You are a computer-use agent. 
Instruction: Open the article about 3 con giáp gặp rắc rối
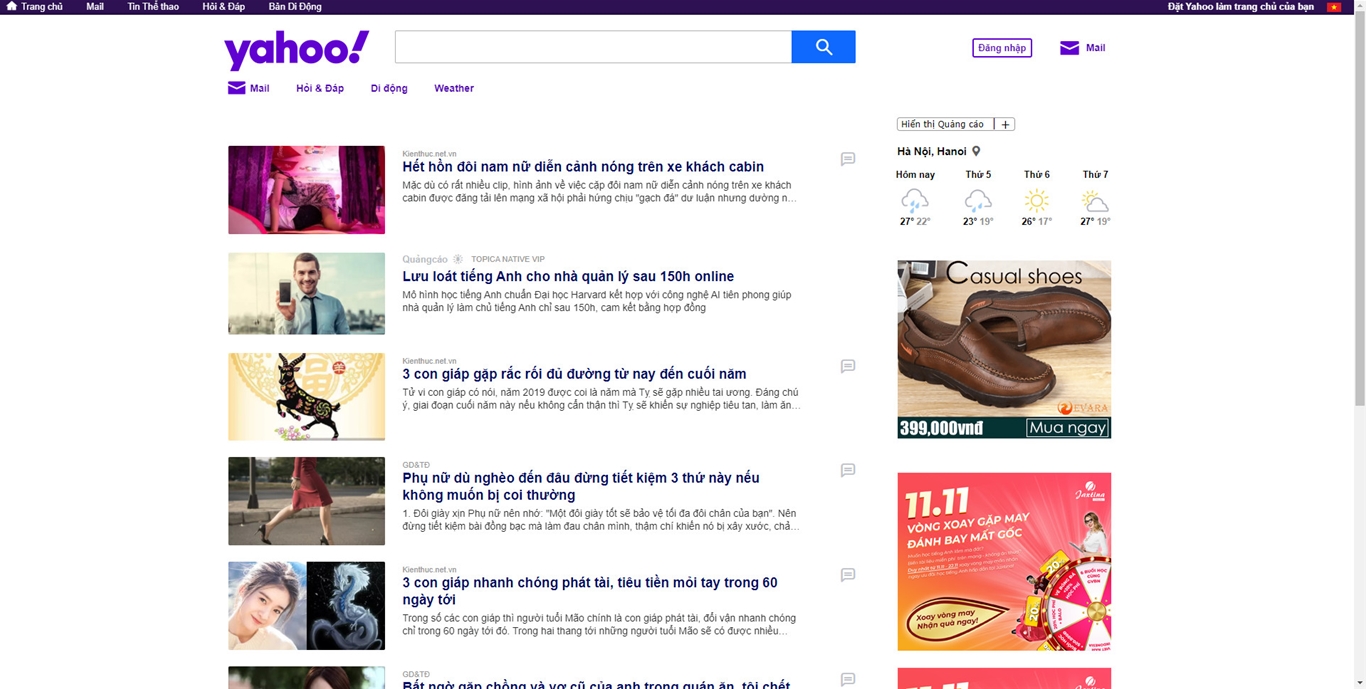pos(574,373)
